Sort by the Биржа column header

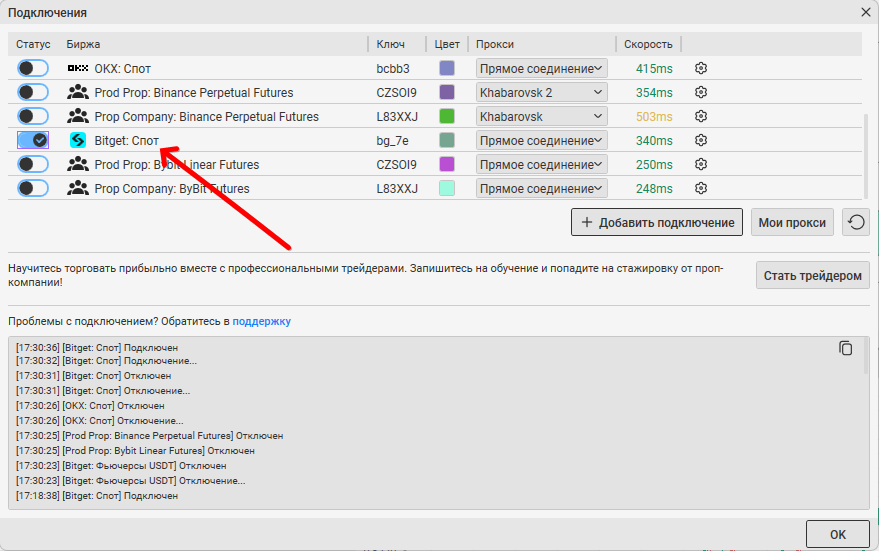point(84,44)
